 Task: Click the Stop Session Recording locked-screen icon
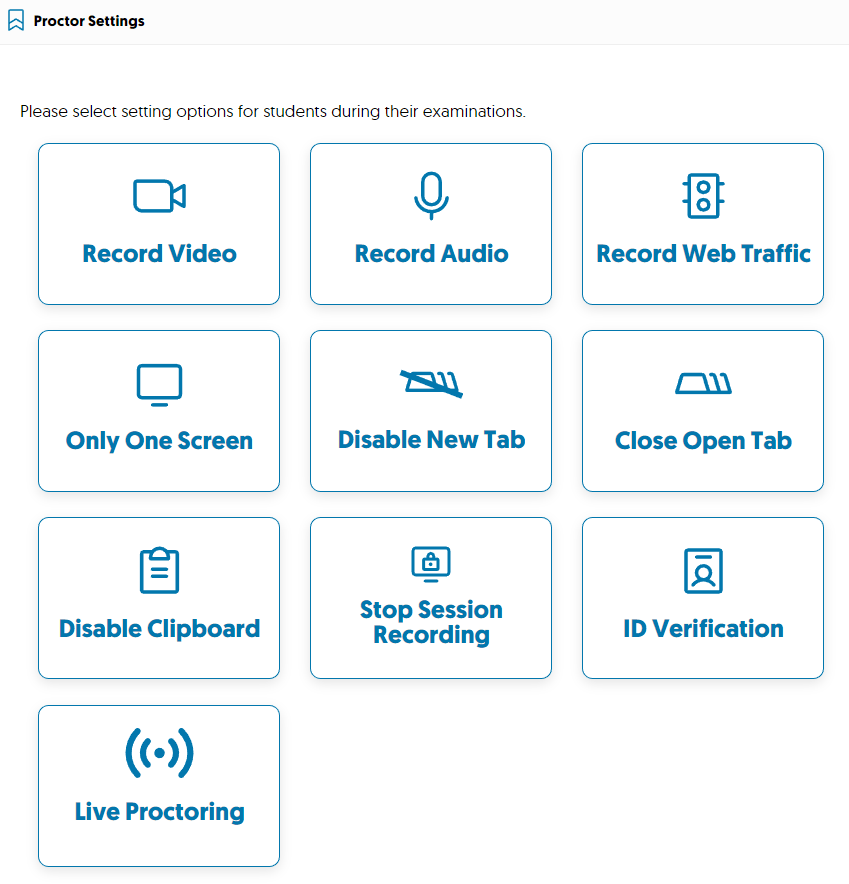coord(430,563)
